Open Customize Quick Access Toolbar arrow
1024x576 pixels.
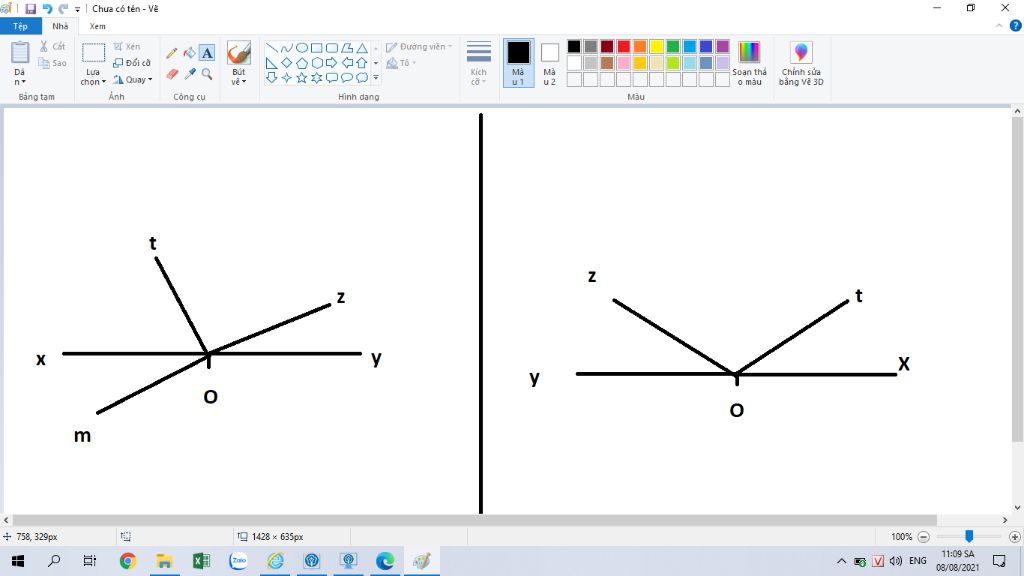[x=78, y=9]
